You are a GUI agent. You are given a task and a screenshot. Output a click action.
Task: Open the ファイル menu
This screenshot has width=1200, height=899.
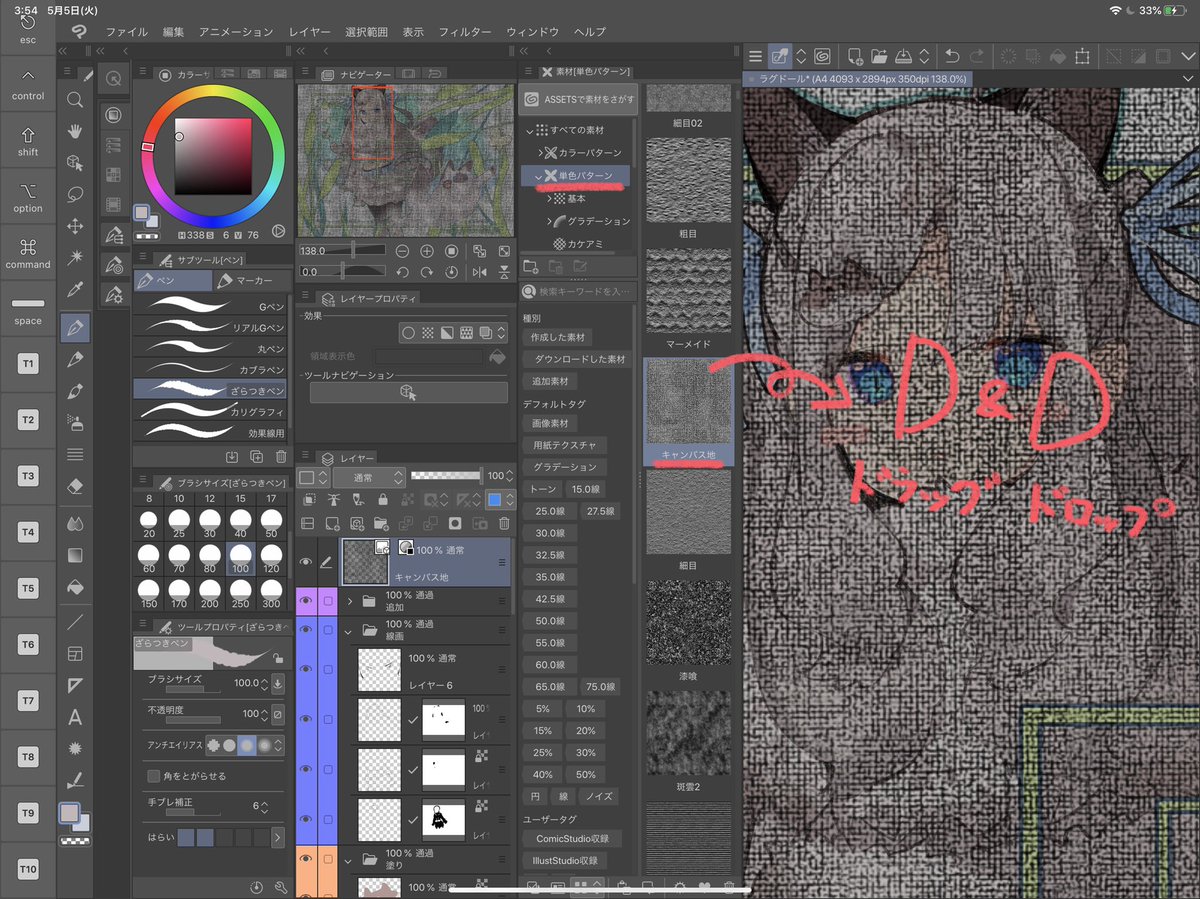click(x=127, y=32)
